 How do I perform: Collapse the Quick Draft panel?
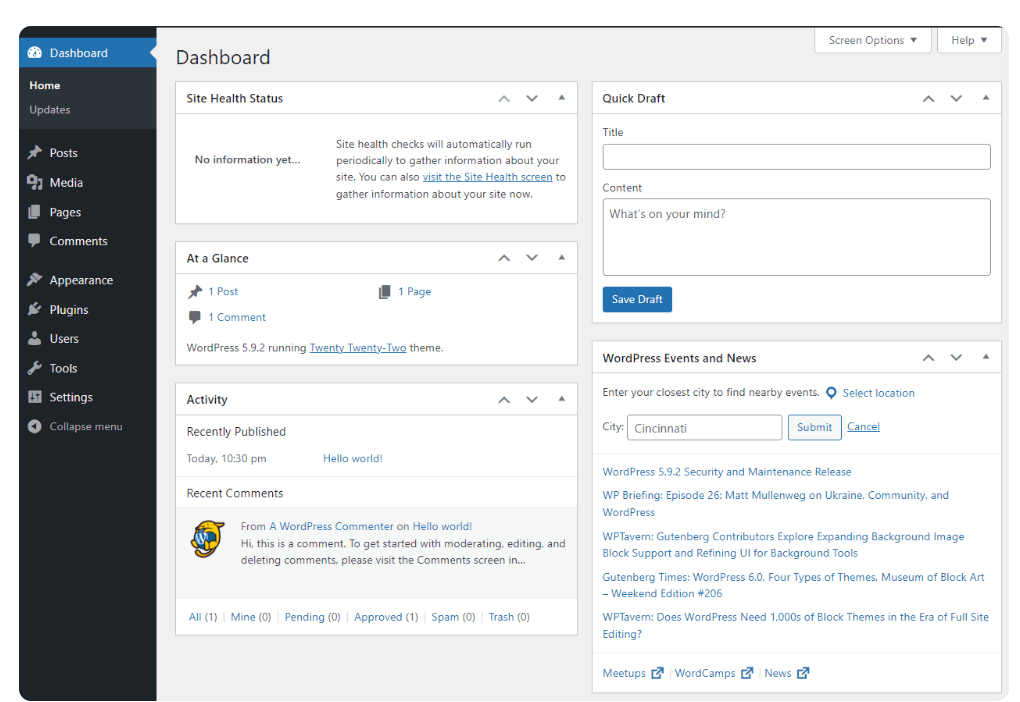986,98
